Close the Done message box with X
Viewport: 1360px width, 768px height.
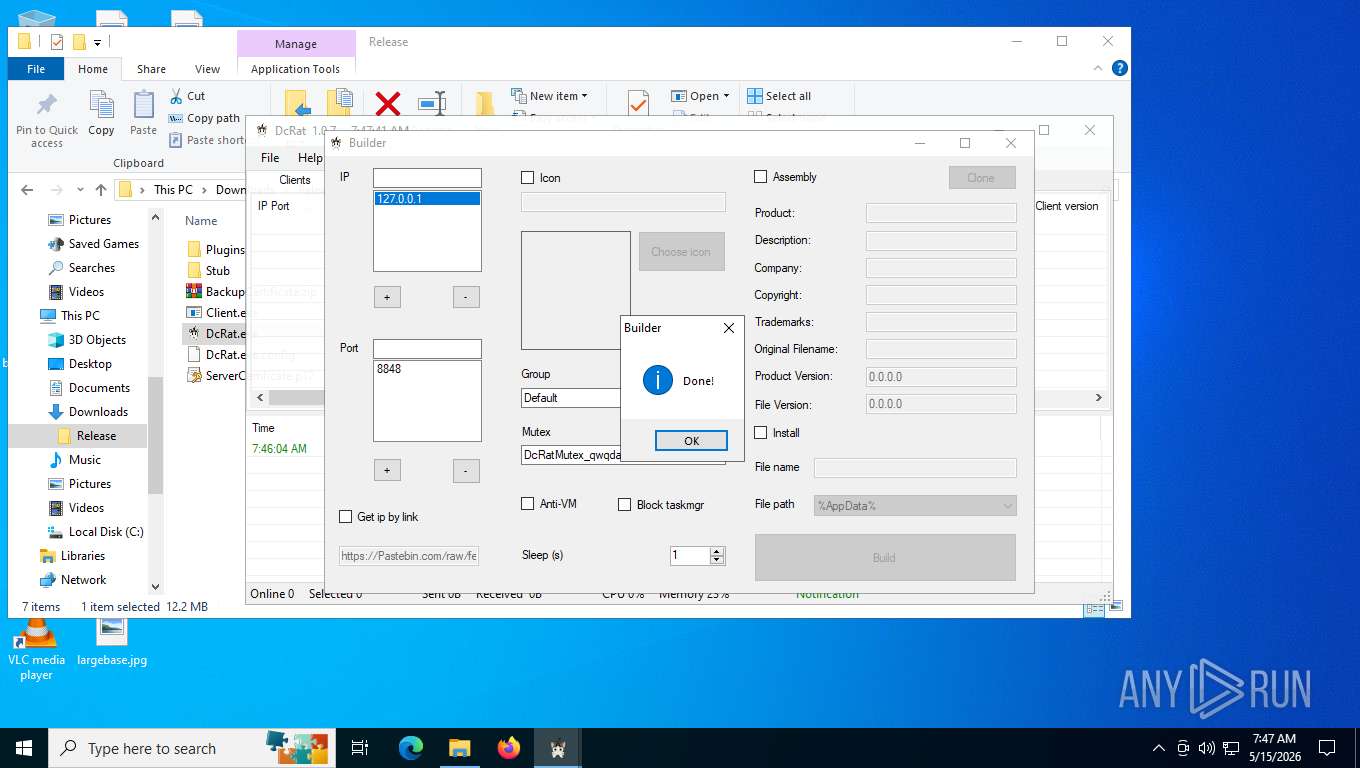[x=728, y=328]
